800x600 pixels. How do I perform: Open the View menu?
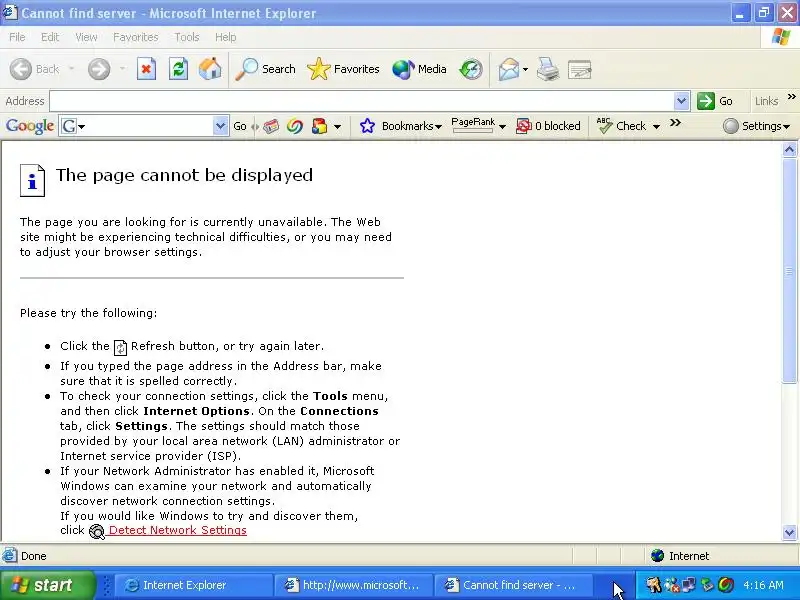coord(86,37)
